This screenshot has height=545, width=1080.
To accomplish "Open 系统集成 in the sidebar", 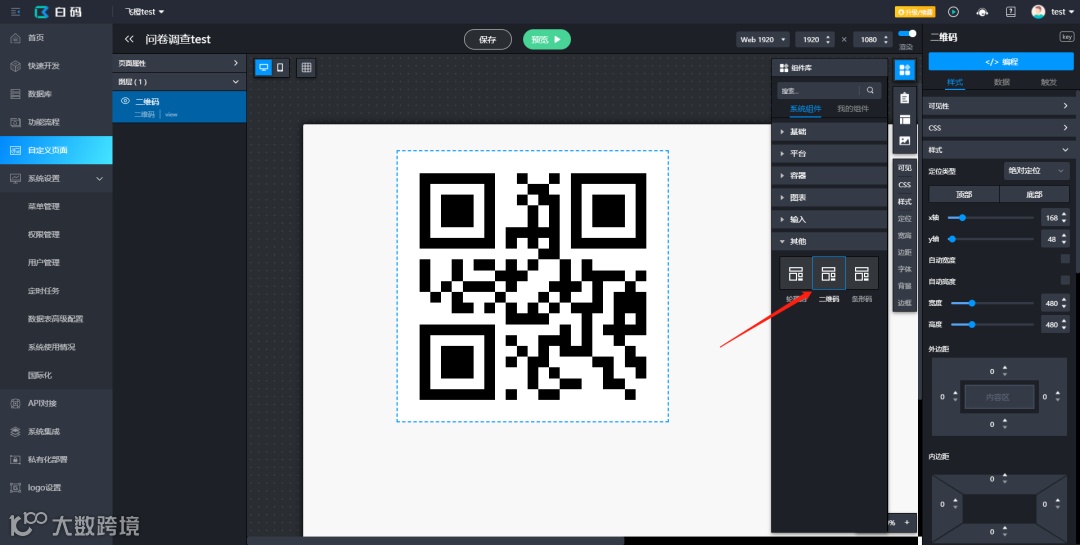I will pos(56,431).
